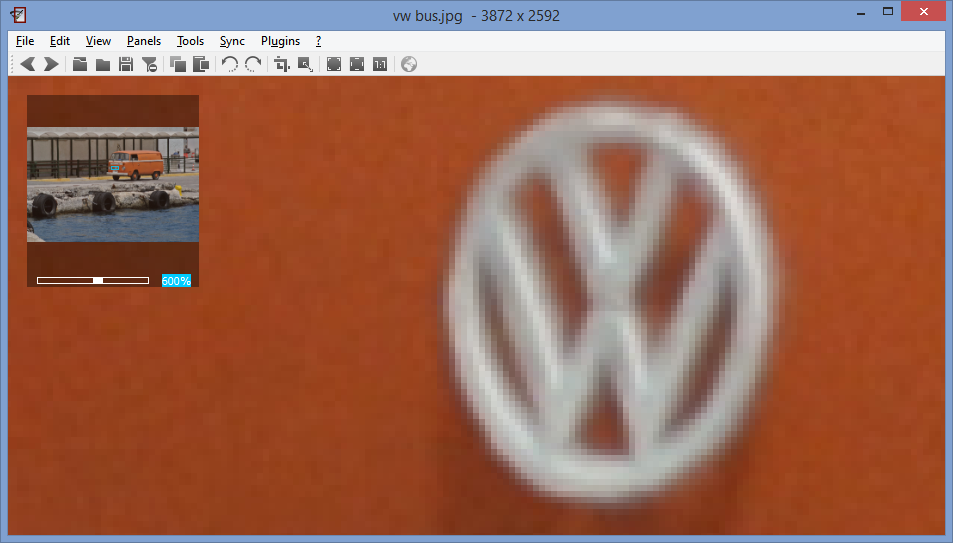953x543 pixels.
Task: Close the vw bus.jpg window
Action: (x=923, y=12)
